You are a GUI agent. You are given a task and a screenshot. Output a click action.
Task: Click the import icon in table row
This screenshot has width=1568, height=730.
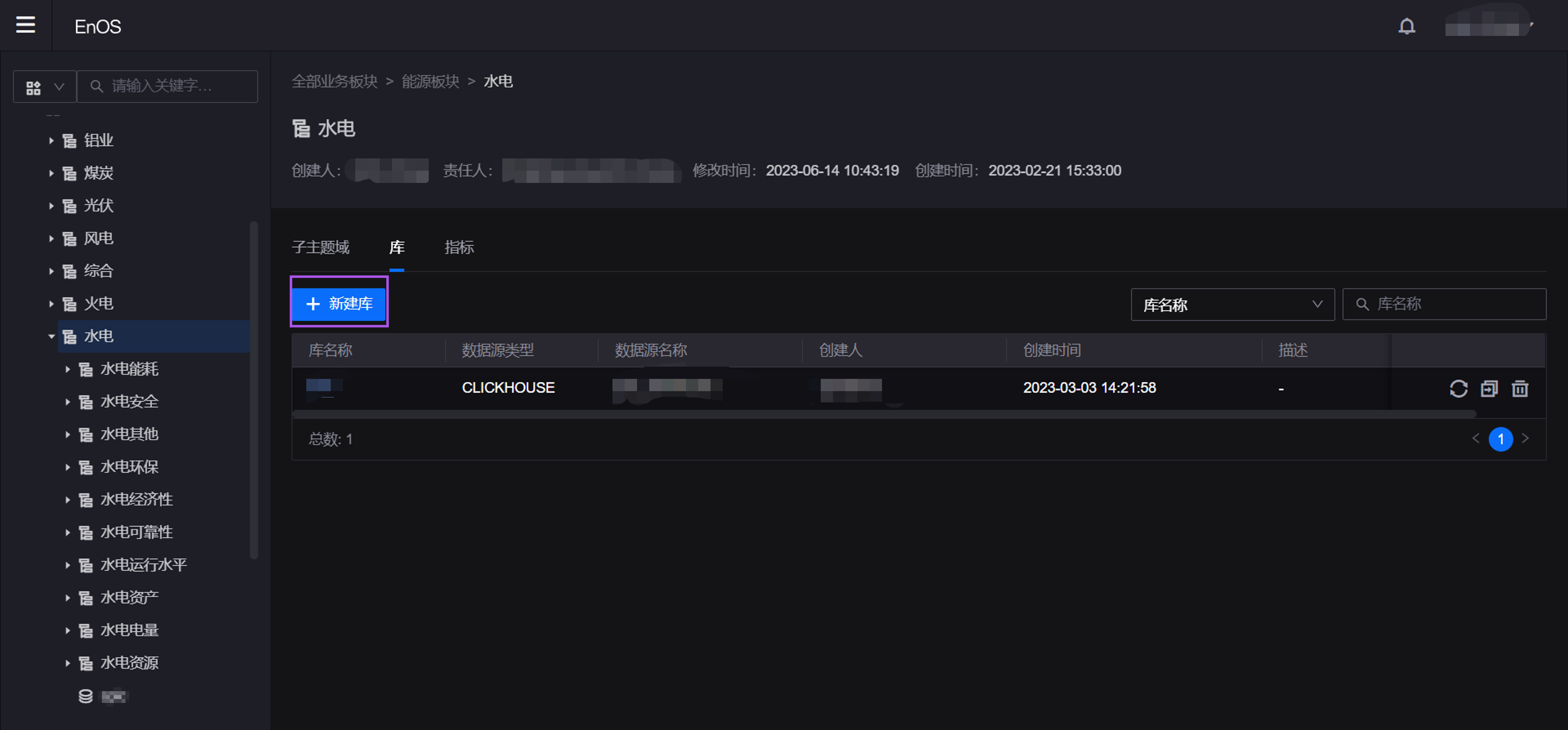(x=1489, y=388)
